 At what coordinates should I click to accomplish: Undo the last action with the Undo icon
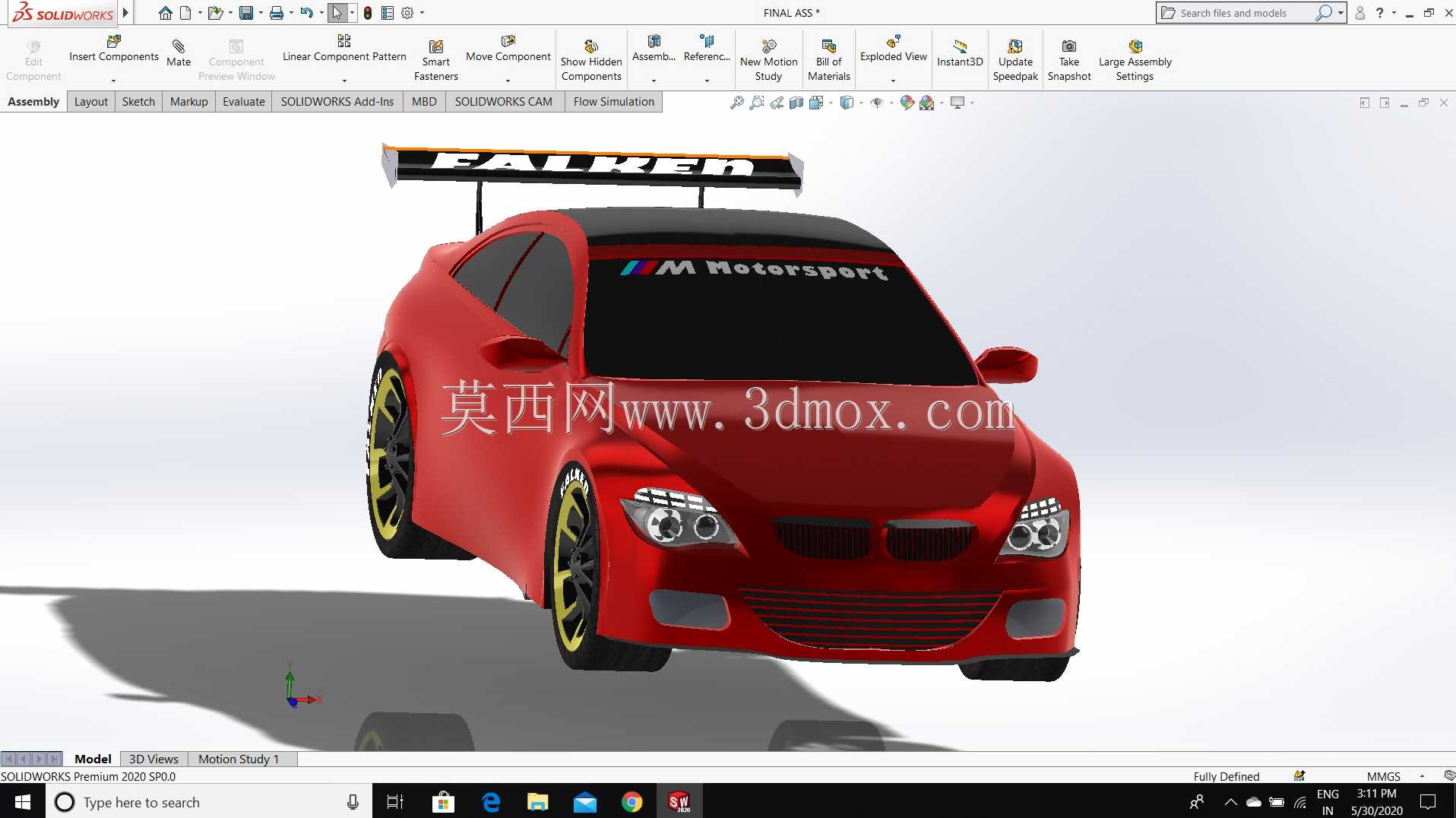click(x=306, y=13)
